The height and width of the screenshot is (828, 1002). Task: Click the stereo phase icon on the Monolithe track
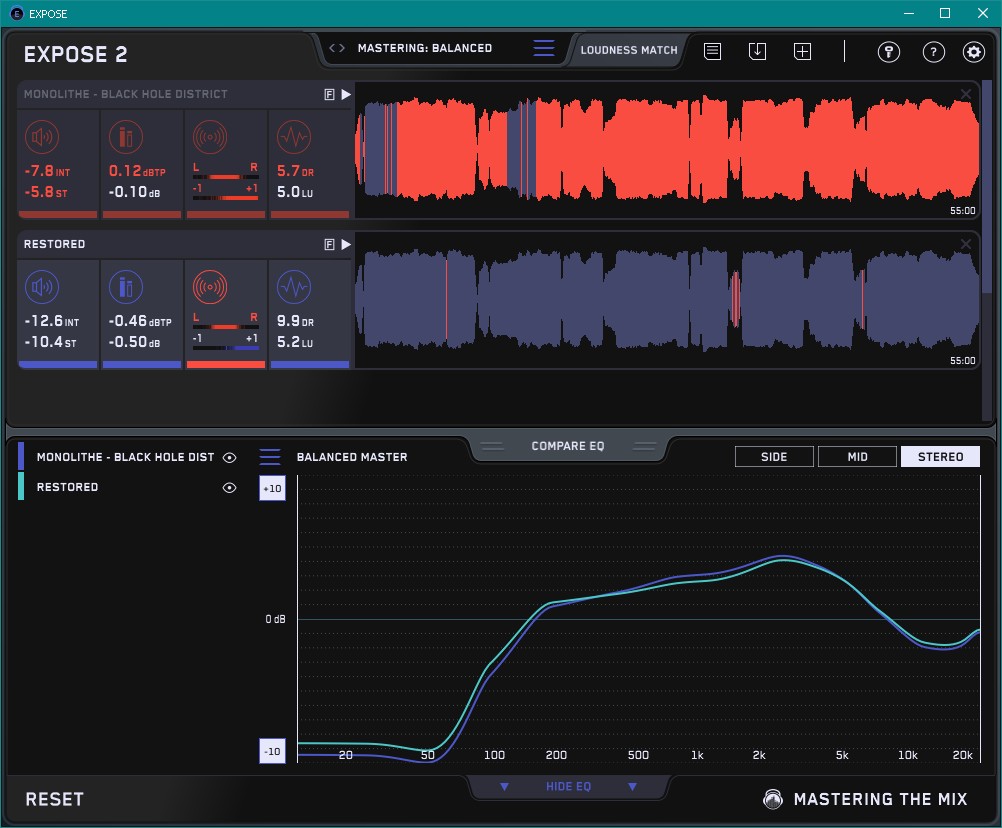click(209, 138)
